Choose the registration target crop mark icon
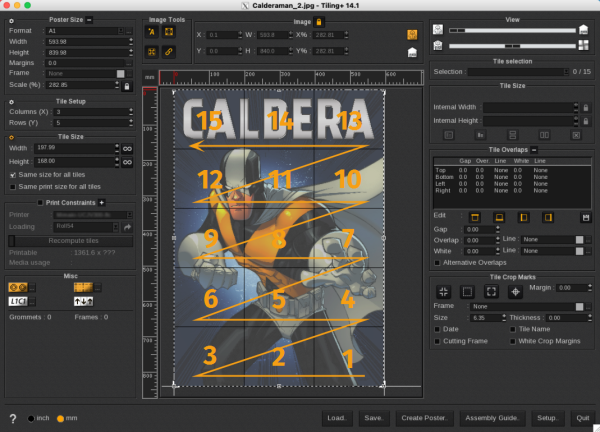Screen dimensions: 600x432 516,291
